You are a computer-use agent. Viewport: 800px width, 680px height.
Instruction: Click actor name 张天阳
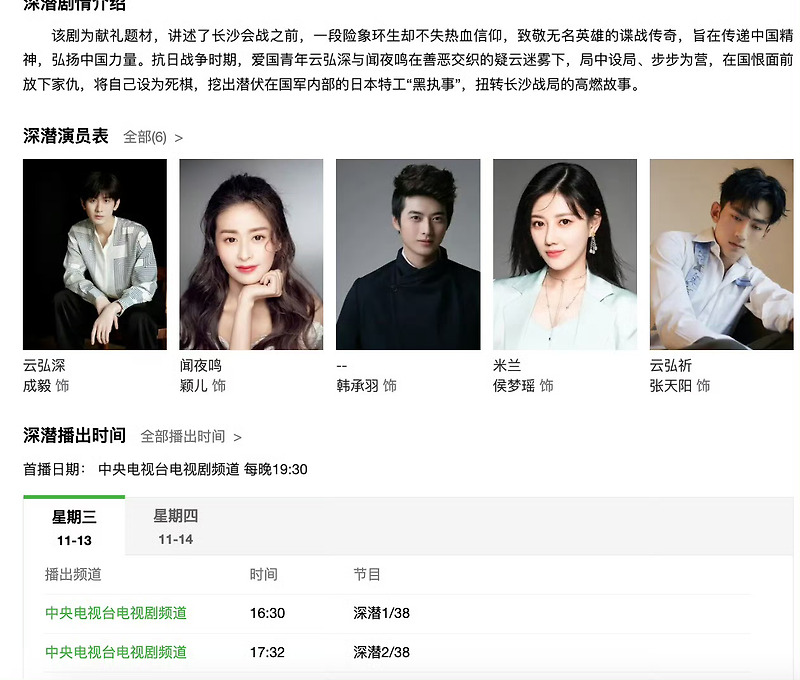coord(670,386)
